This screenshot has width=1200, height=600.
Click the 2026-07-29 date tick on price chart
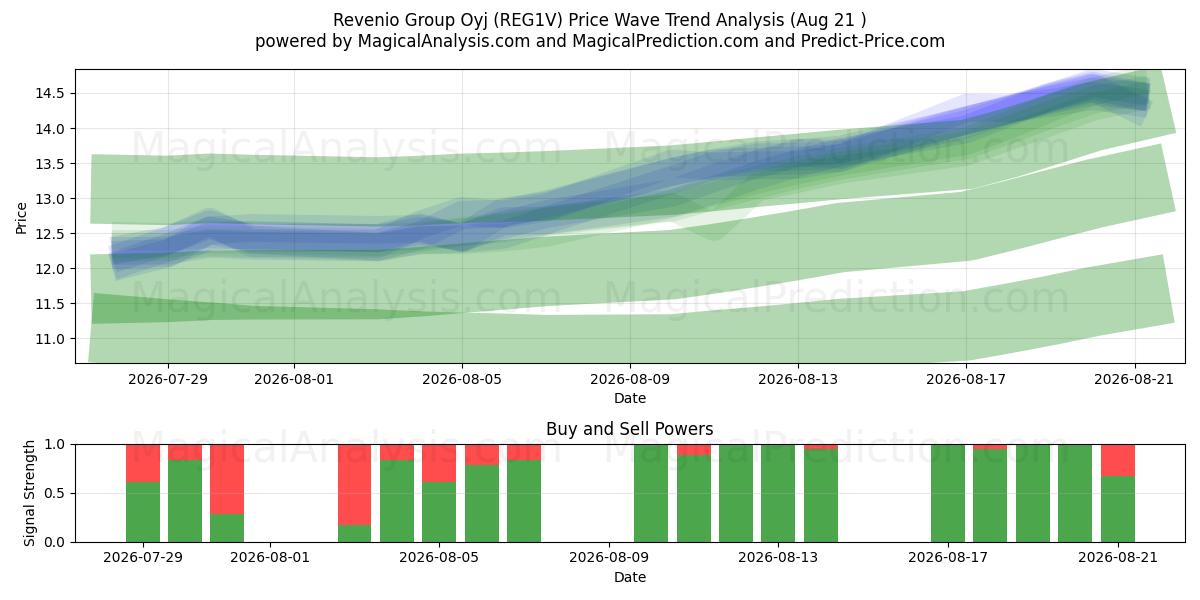click(168, 378)
